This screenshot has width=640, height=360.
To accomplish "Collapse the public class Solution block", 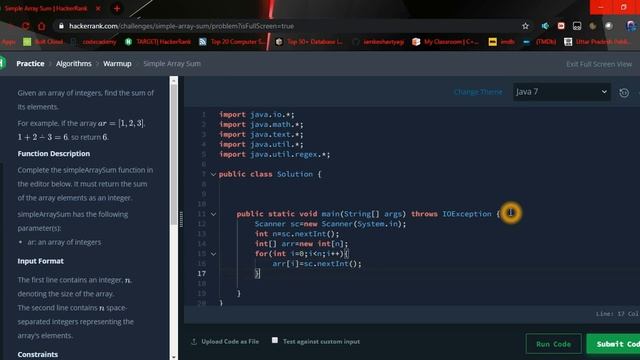I will [x=213, y=174].
